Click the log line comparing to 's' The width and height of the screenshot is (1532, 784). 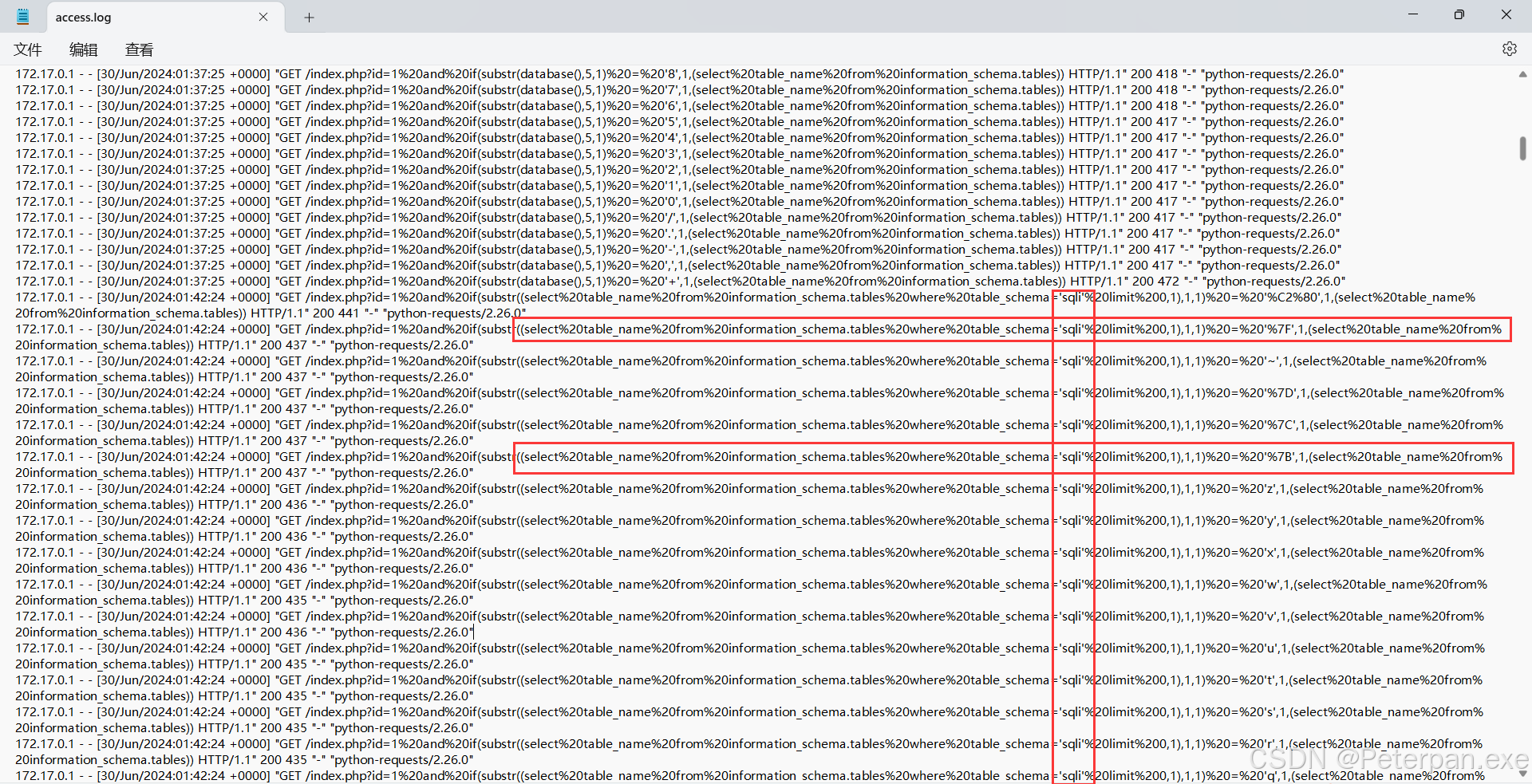[x=750, y=712]
